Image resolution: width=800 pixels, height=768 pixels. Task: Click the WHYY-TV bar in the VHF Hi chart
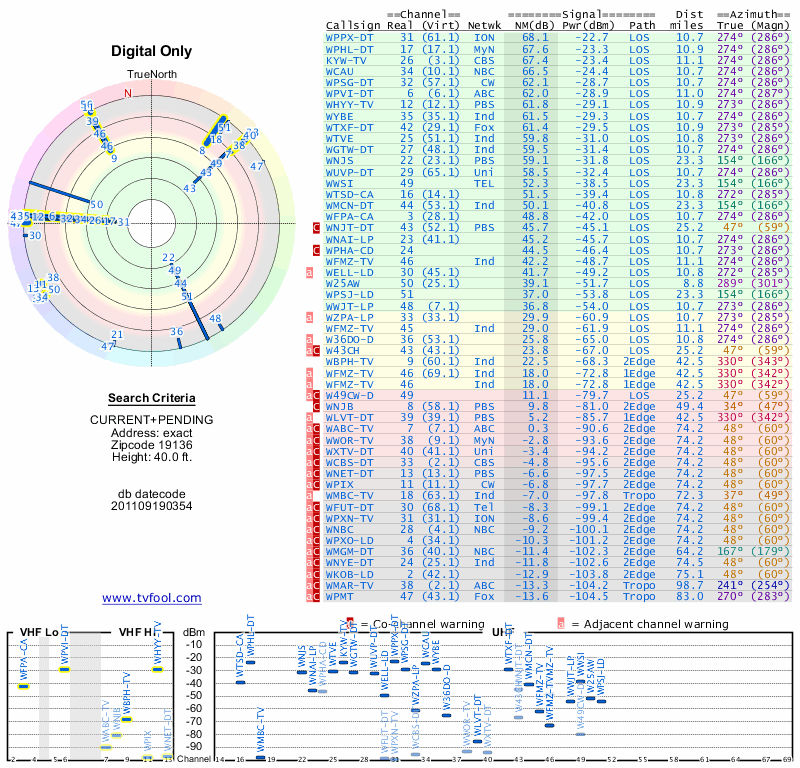[x=157, y=669]
